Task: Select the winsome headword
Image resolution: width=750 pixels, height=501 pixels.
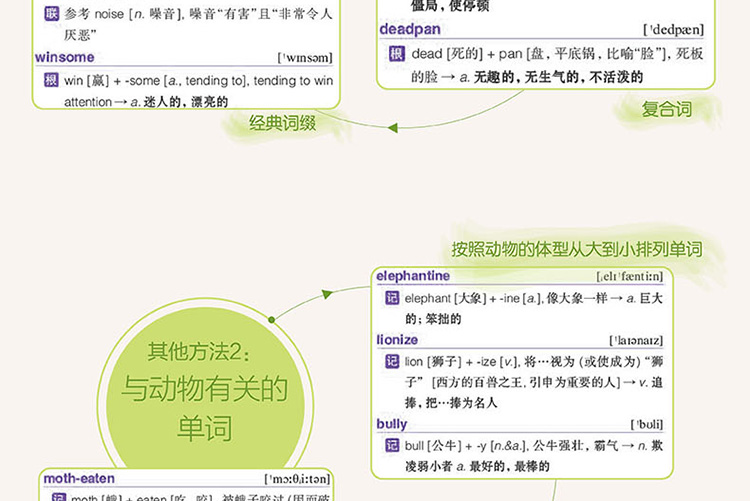Action: pyautogui.click(x=64, y=57)
